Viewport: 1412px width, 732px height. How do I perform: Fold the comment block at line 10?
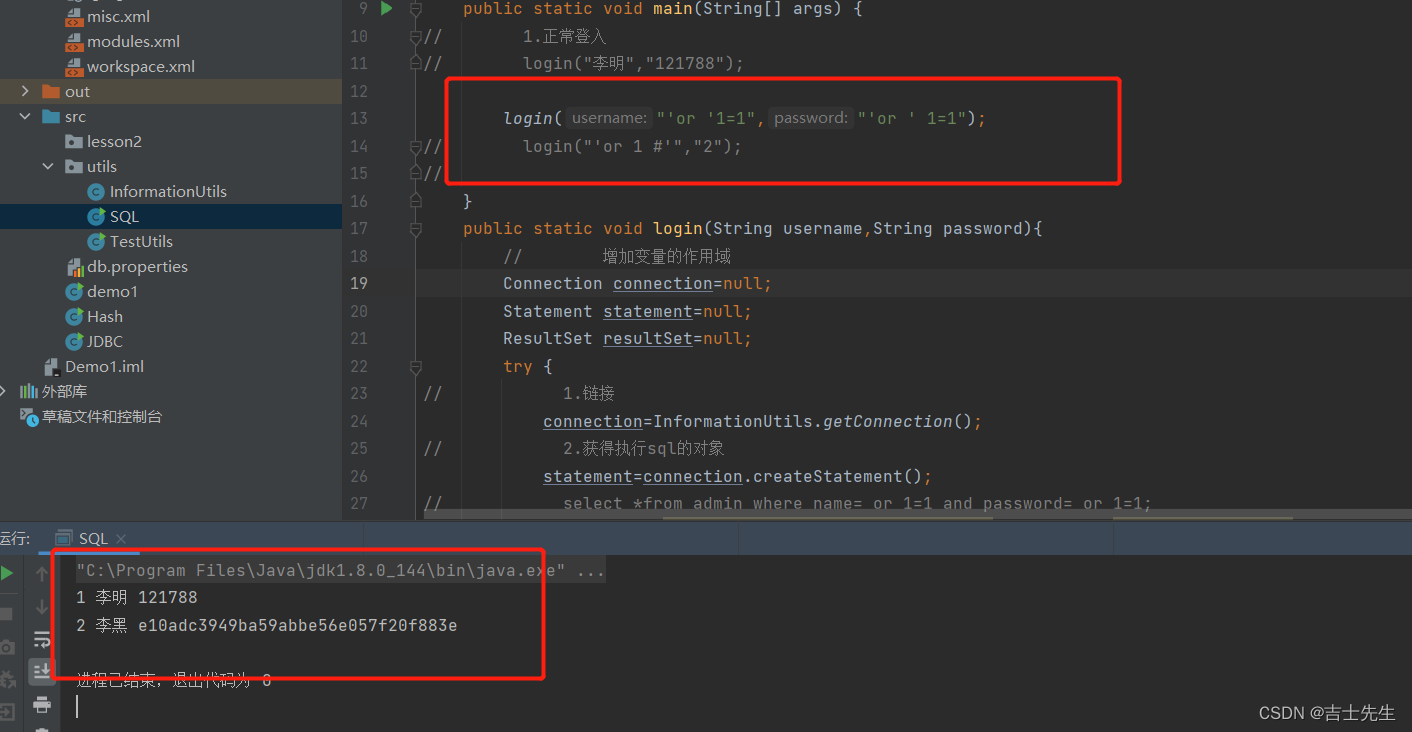416,36
